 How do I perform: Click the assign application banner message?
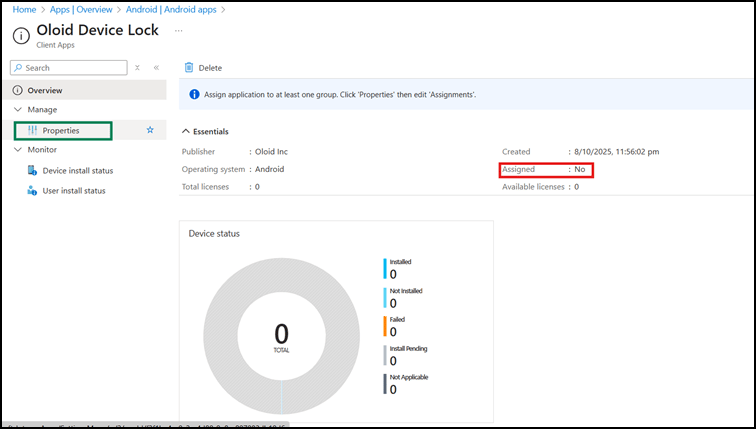point(340,94)
